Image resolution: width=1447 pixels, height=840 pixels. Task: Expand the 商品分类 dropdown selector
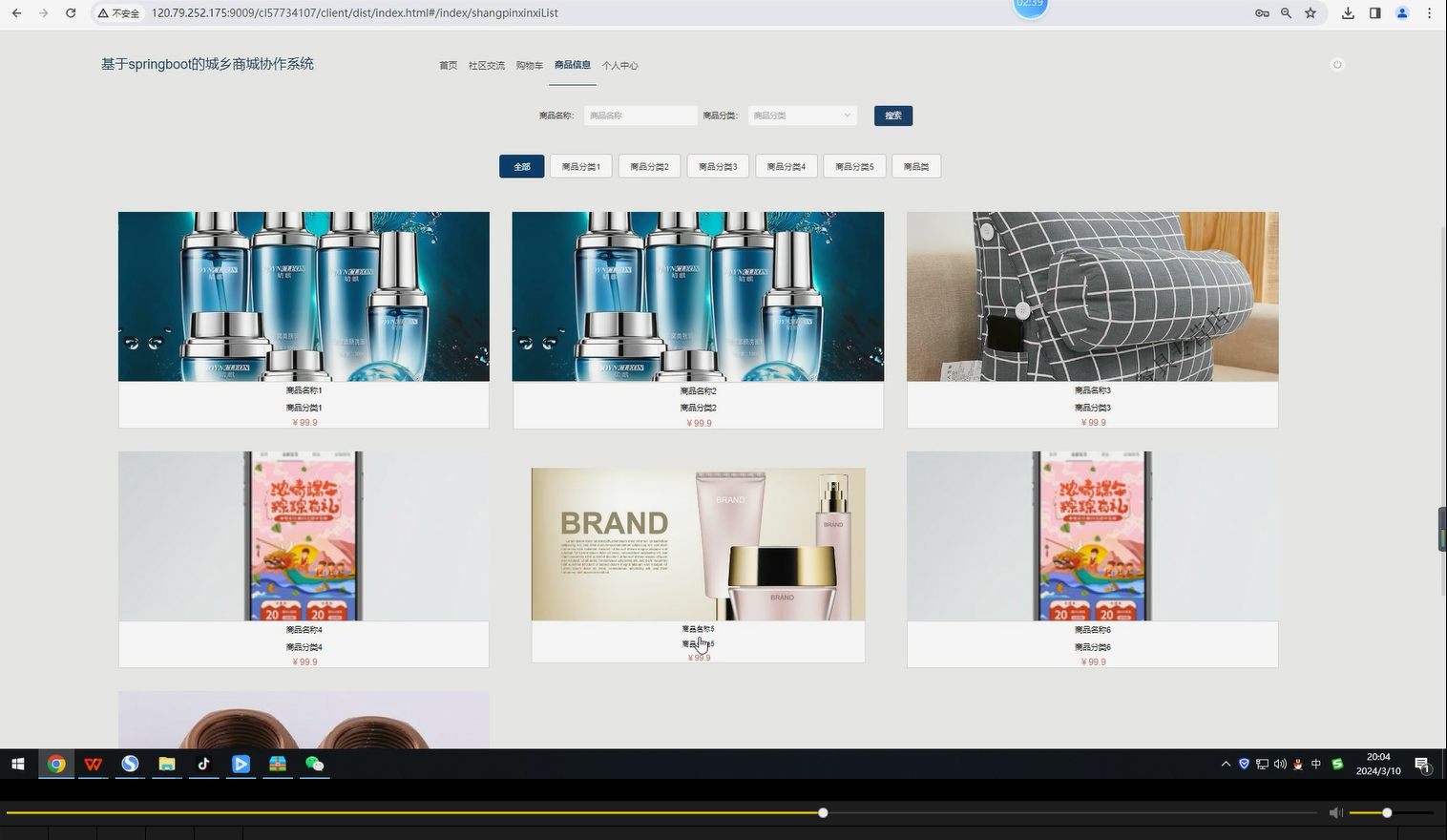click(x=802, y=115)
